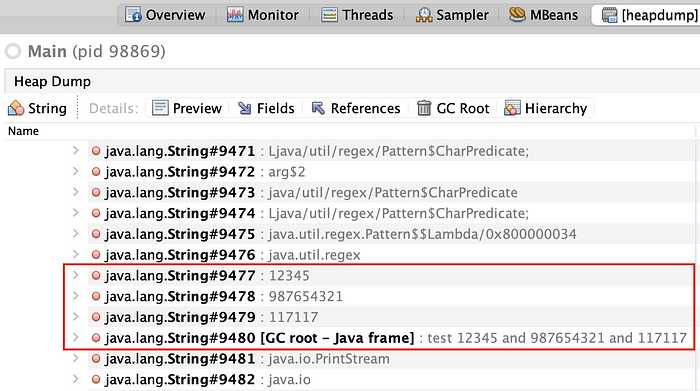
Task: Click the Name column header
Action: [23, 131]
